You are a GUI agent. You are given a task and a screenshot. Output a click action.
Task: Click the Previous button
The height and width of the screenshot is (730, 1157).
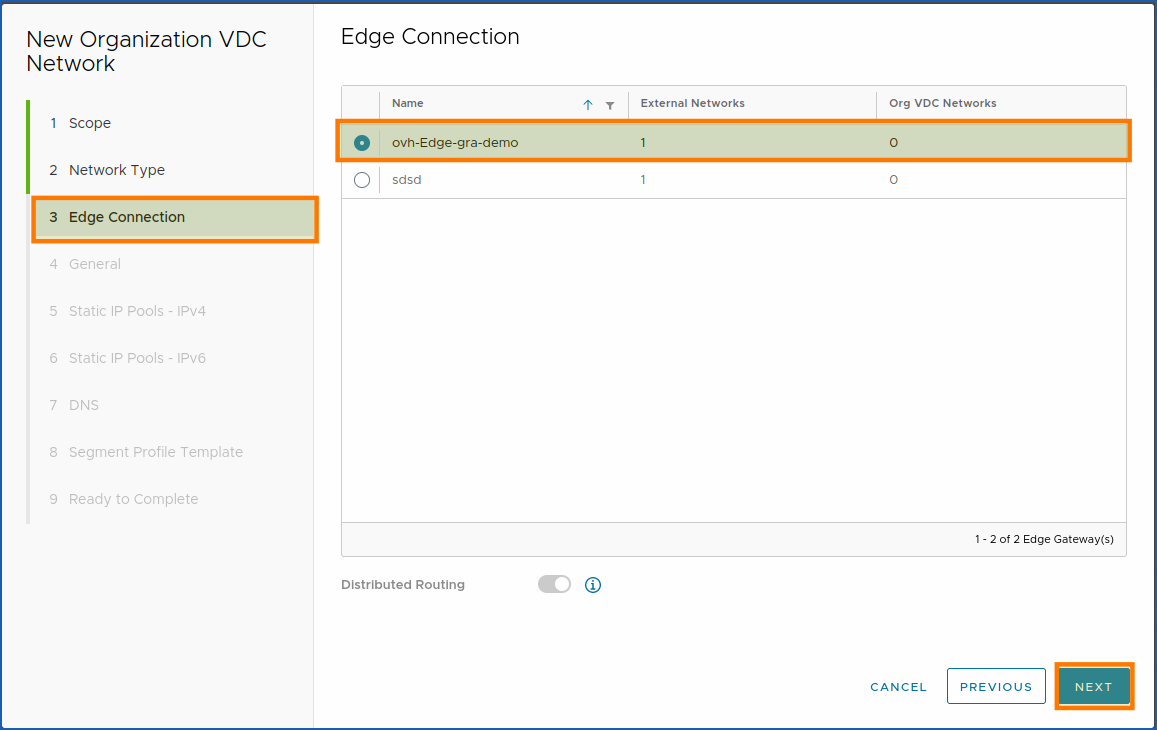[x=996, y=686]
